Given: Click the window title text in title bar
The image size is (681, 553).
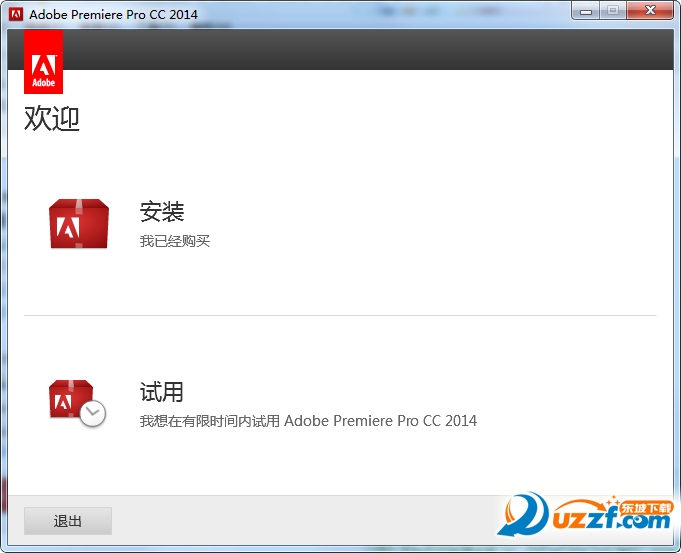Looking at the screenshot, I should coord(113,14).
